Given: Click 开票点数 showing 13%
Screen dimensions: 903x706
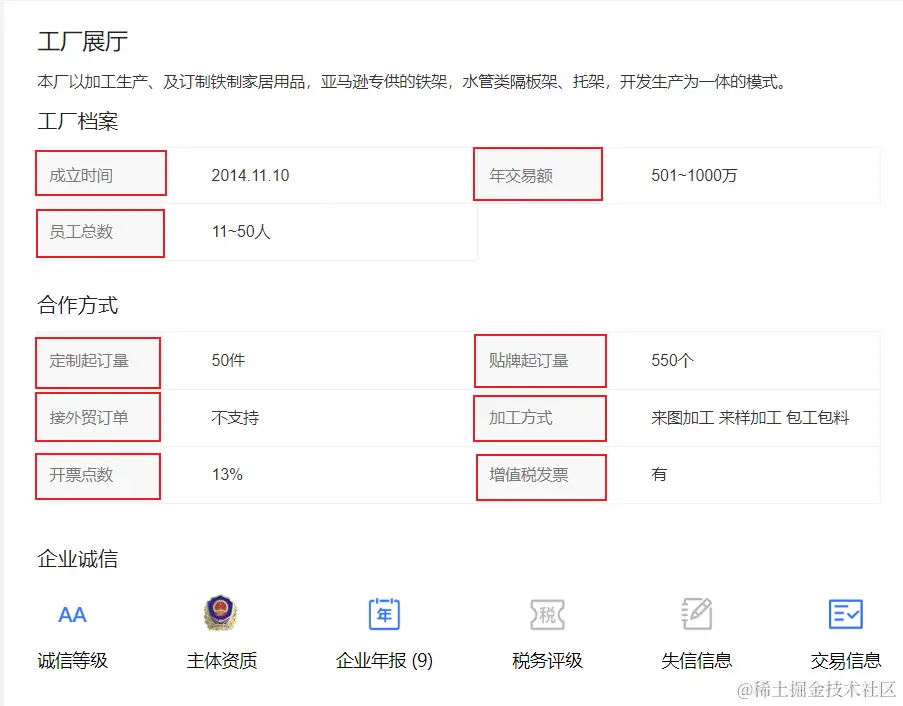Looking at the screenshot, I should pyautogui.click(x=97, y=476).
